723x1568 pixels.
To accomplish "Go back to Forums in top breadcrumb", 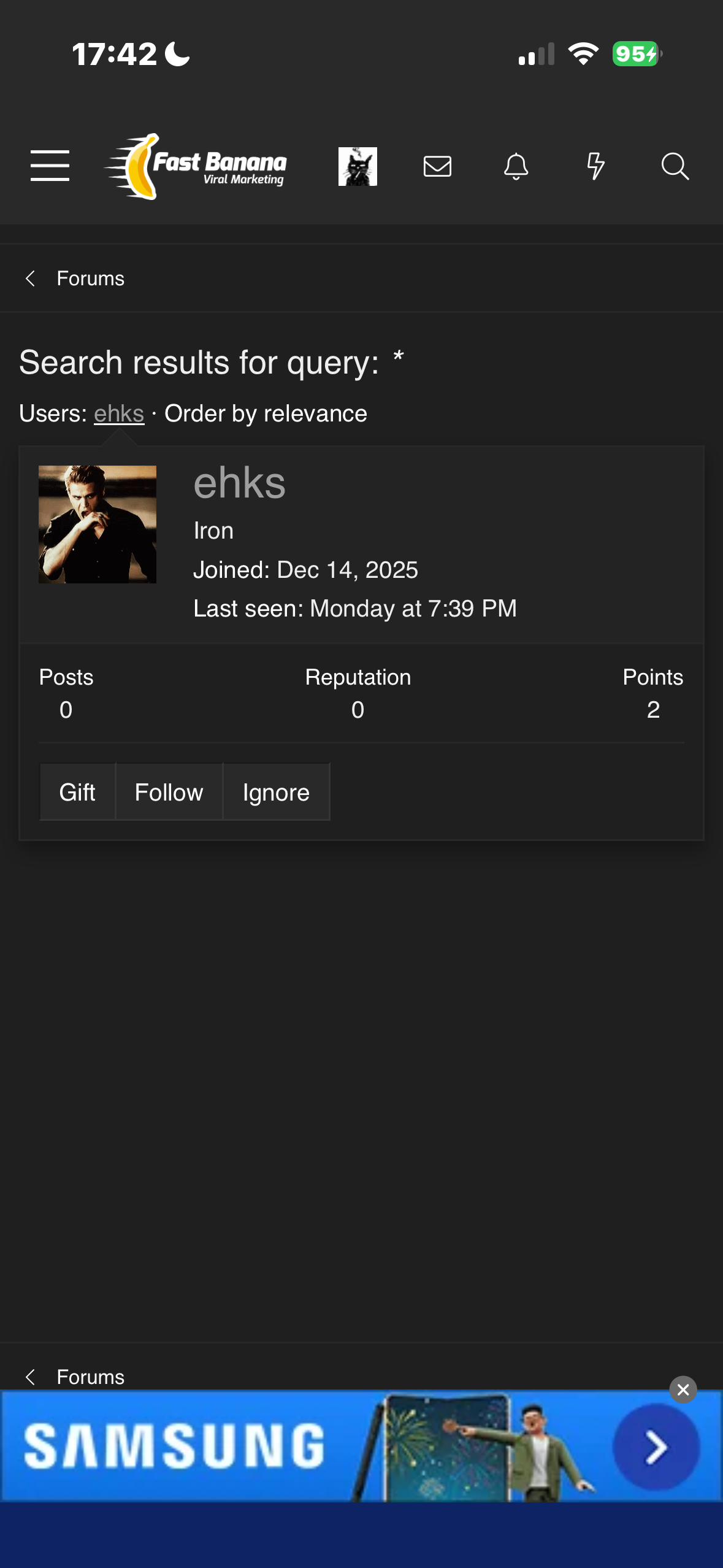I will tap(90, 279).
